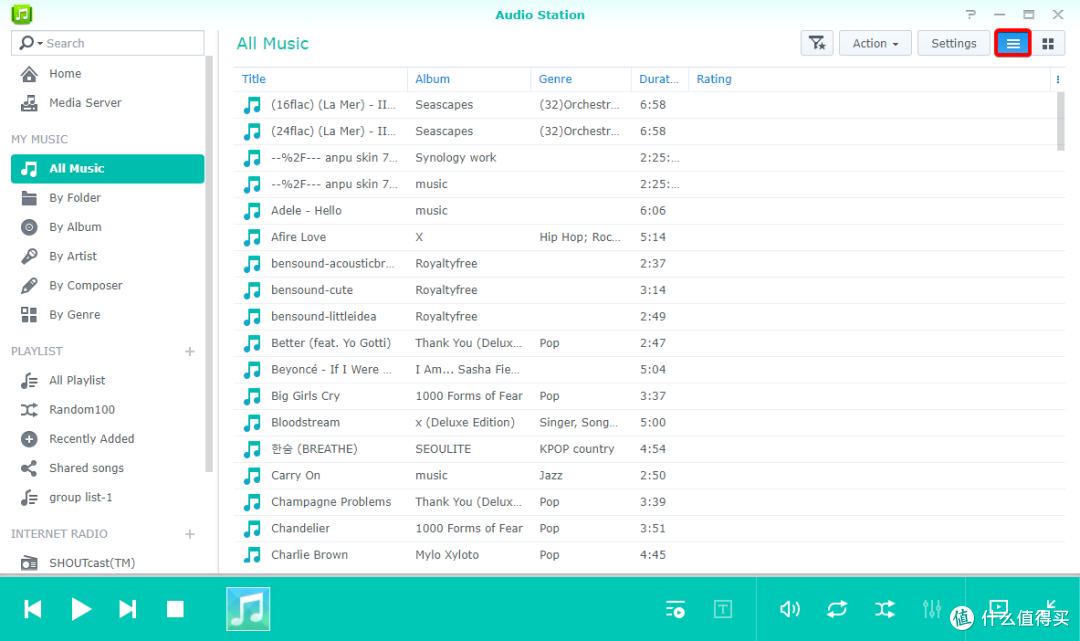The height and width of the screenshot is (641, 1080).
Task: Open the volume speaker control
Action: tap(790, 609)
